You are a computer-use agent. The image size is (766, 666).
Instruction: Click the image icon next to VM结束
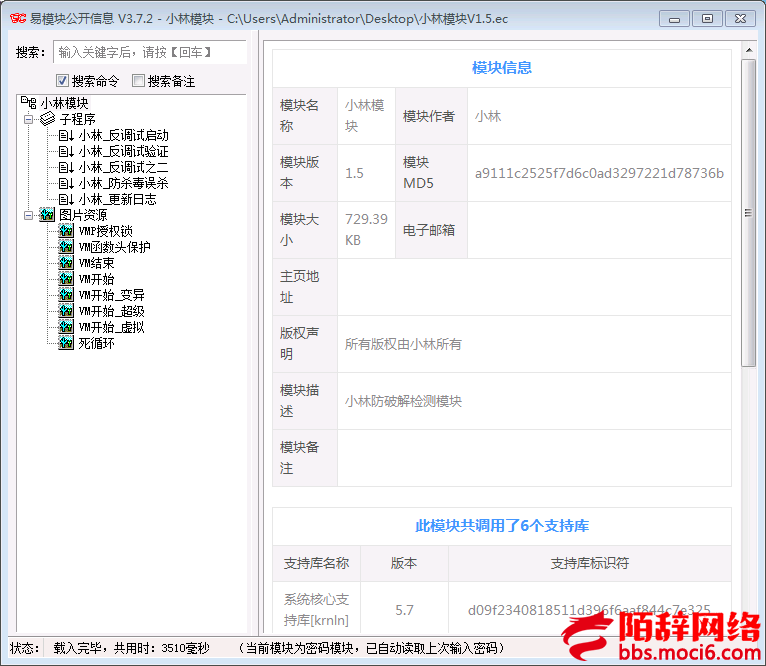pyautogui.click(x=66, y=263)
